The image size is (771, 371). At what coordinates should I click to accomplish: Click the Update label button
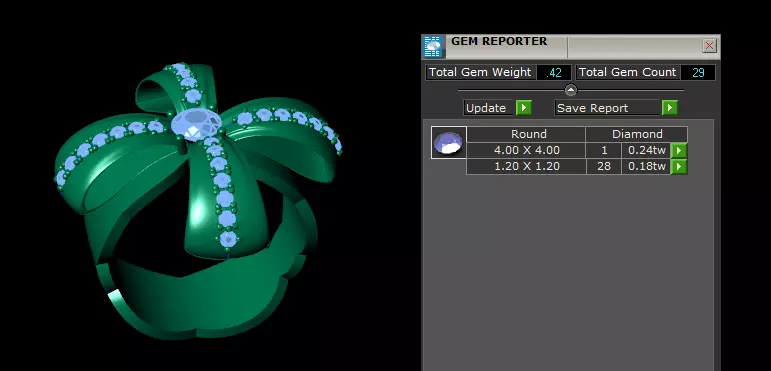point(489,108)
